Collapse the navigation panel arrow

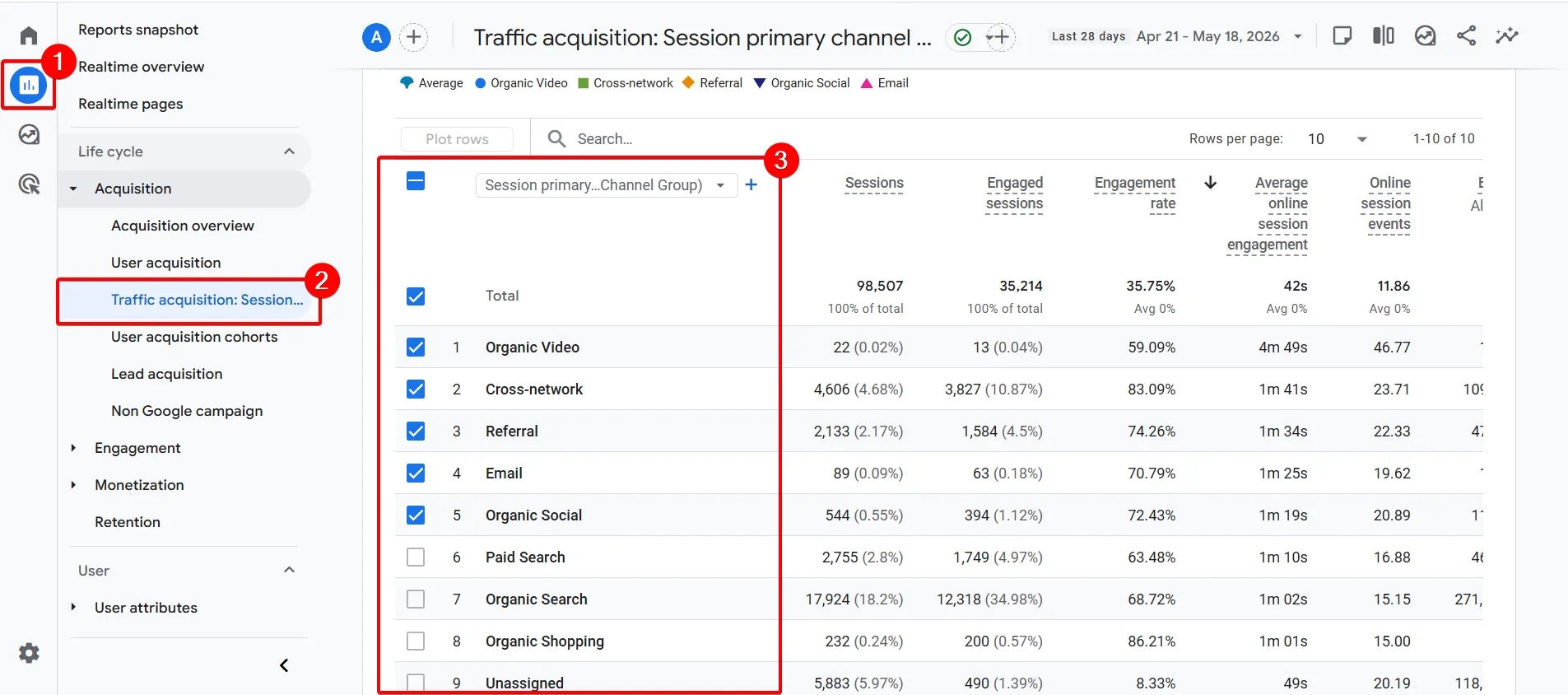[x=284, y=665]
